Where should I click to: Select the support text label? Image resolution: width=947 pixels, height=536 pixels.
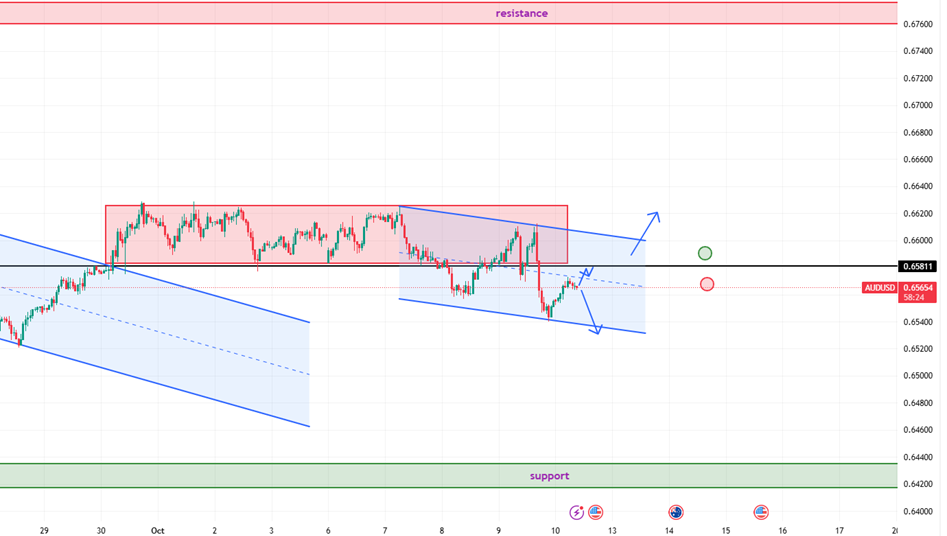[549, 476]
